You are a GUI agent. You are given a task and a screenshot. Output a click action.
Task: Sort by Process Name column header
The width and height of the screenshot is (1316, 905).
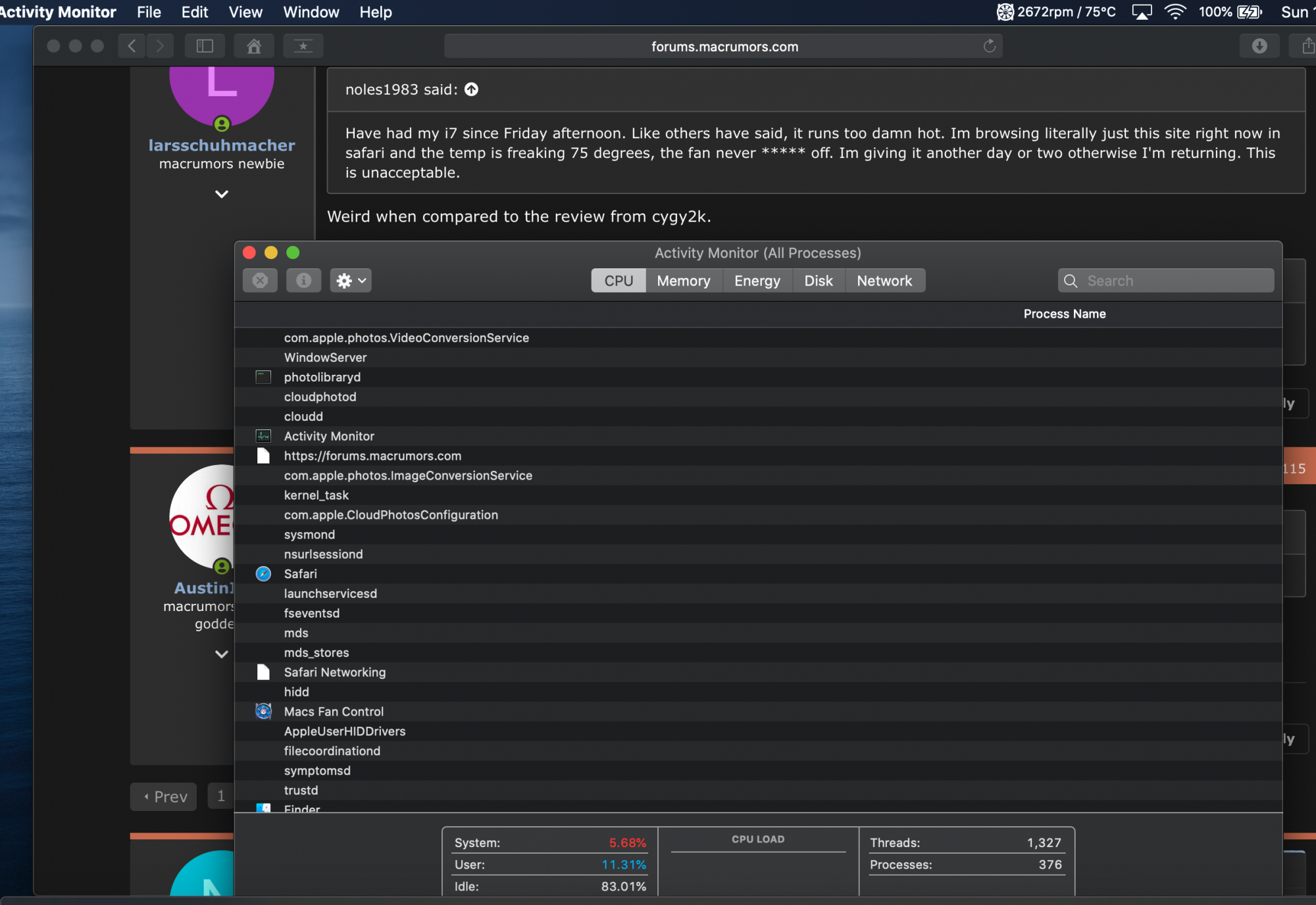coord(1065,314)
